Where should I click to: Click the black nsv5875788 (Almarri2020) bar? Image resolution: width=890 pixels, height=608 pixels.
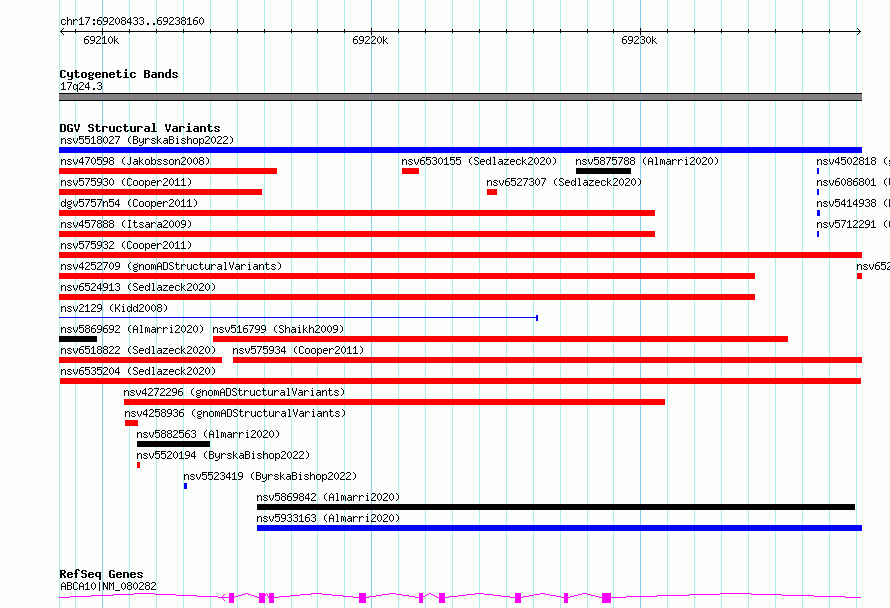tap(603, 171)
